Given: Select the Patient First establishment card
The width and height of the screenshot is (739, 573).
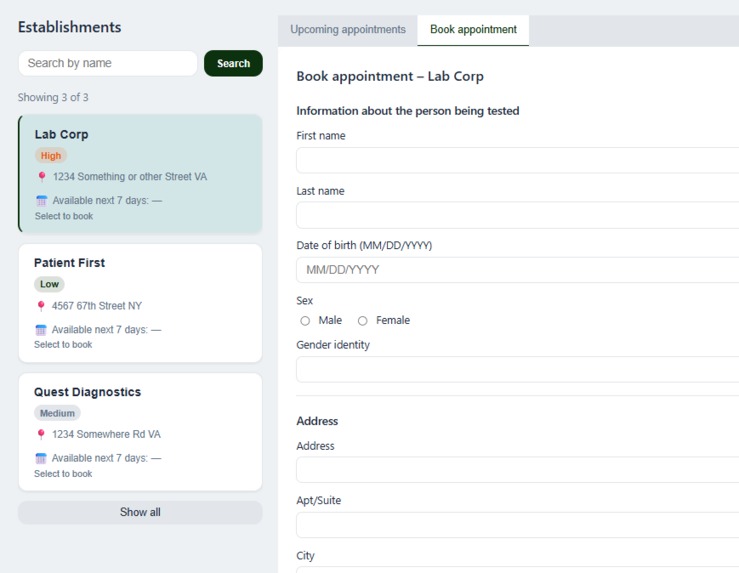Looking at the screenshot, I should coord(140,303).
